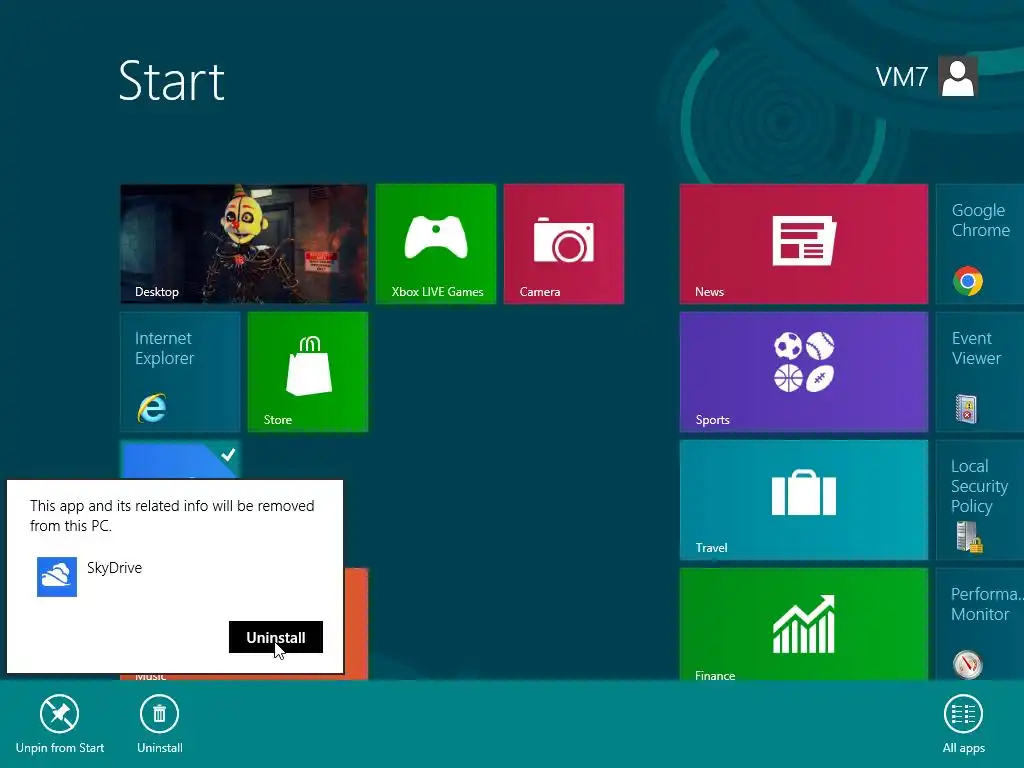This screenshot has height=768, width=1024.
Task: Click the SkyDrive cloud icon in the dialog
Action: coord(57,577)
